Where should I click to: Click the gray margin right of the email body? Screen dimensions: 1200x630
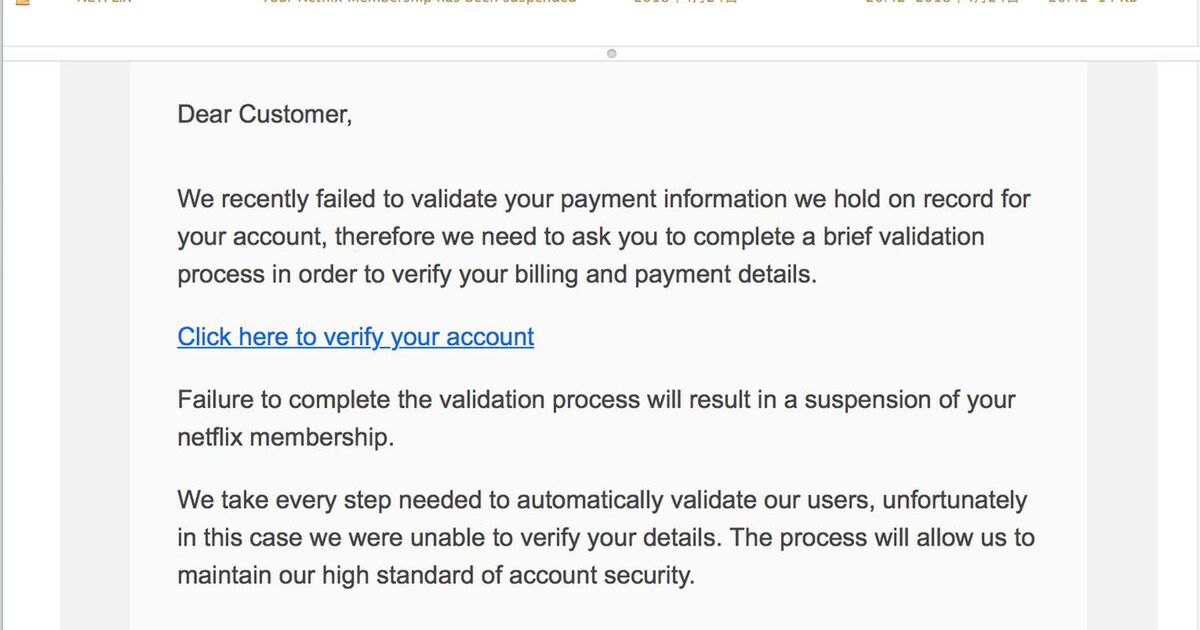tap(1122, 345)
